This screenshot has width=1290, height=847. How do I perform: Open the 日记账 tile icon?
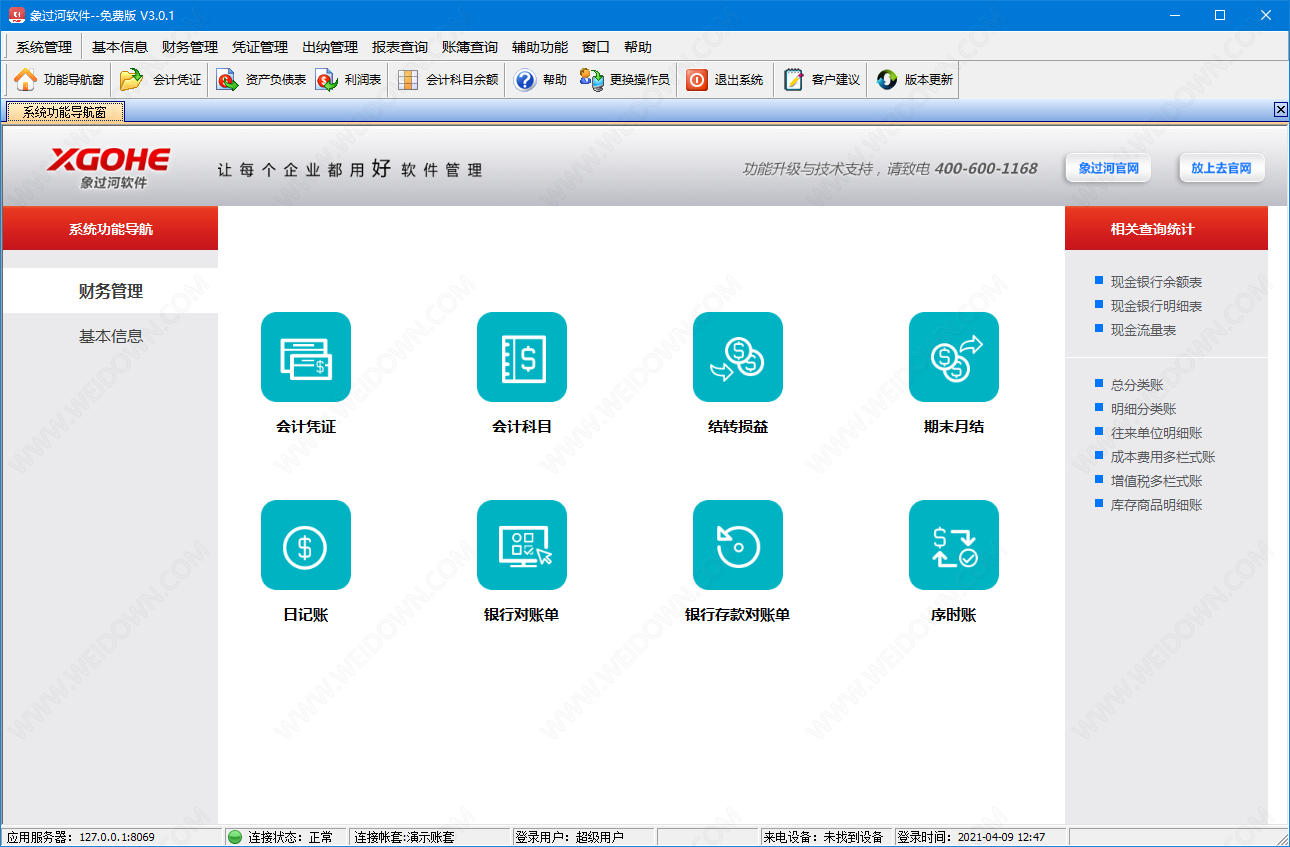pyautogui.click(x=306, y=545)
